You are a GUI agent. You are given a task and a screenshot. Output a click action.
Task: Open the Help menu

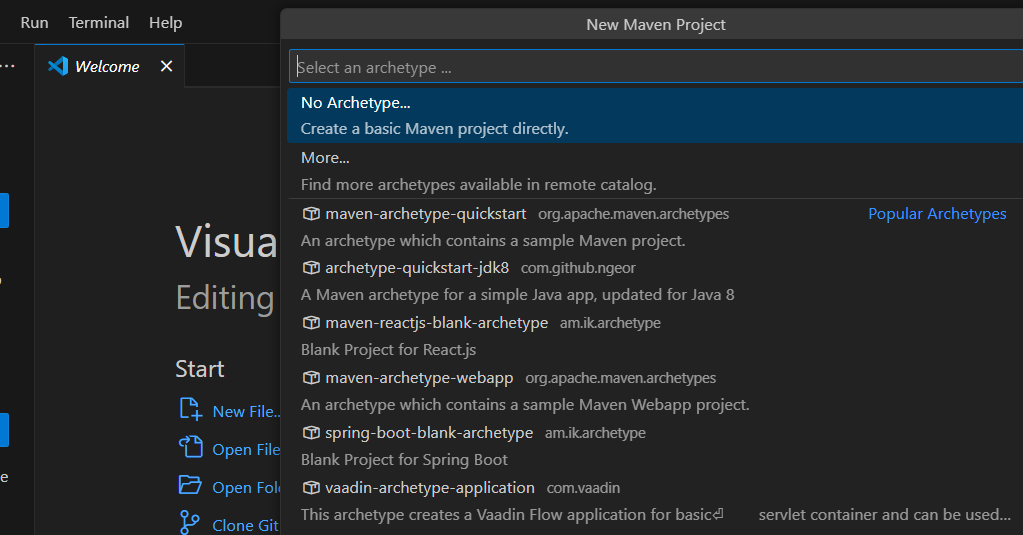[x=165, y=22]
